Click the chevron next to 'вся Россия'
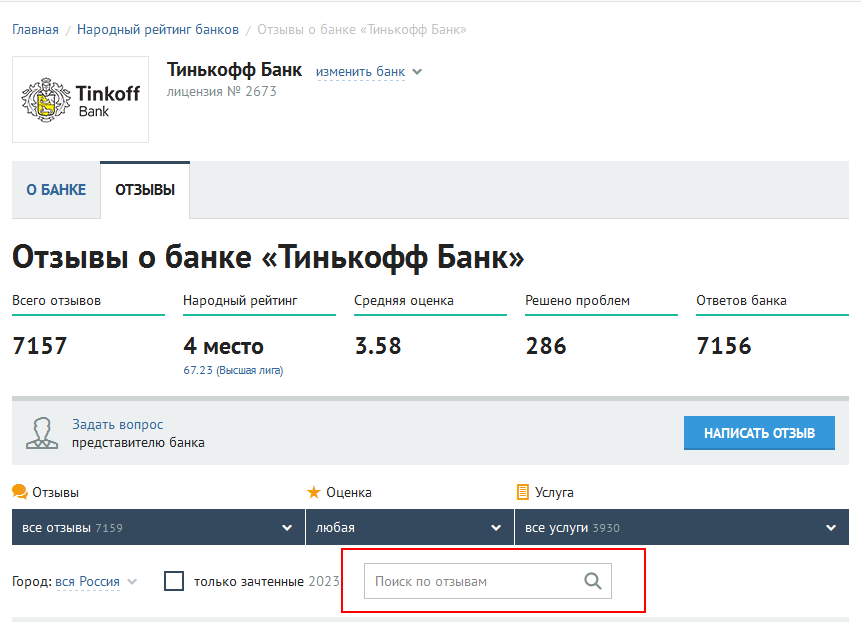This screenshot has height=622, width=861. pos(132,582)
